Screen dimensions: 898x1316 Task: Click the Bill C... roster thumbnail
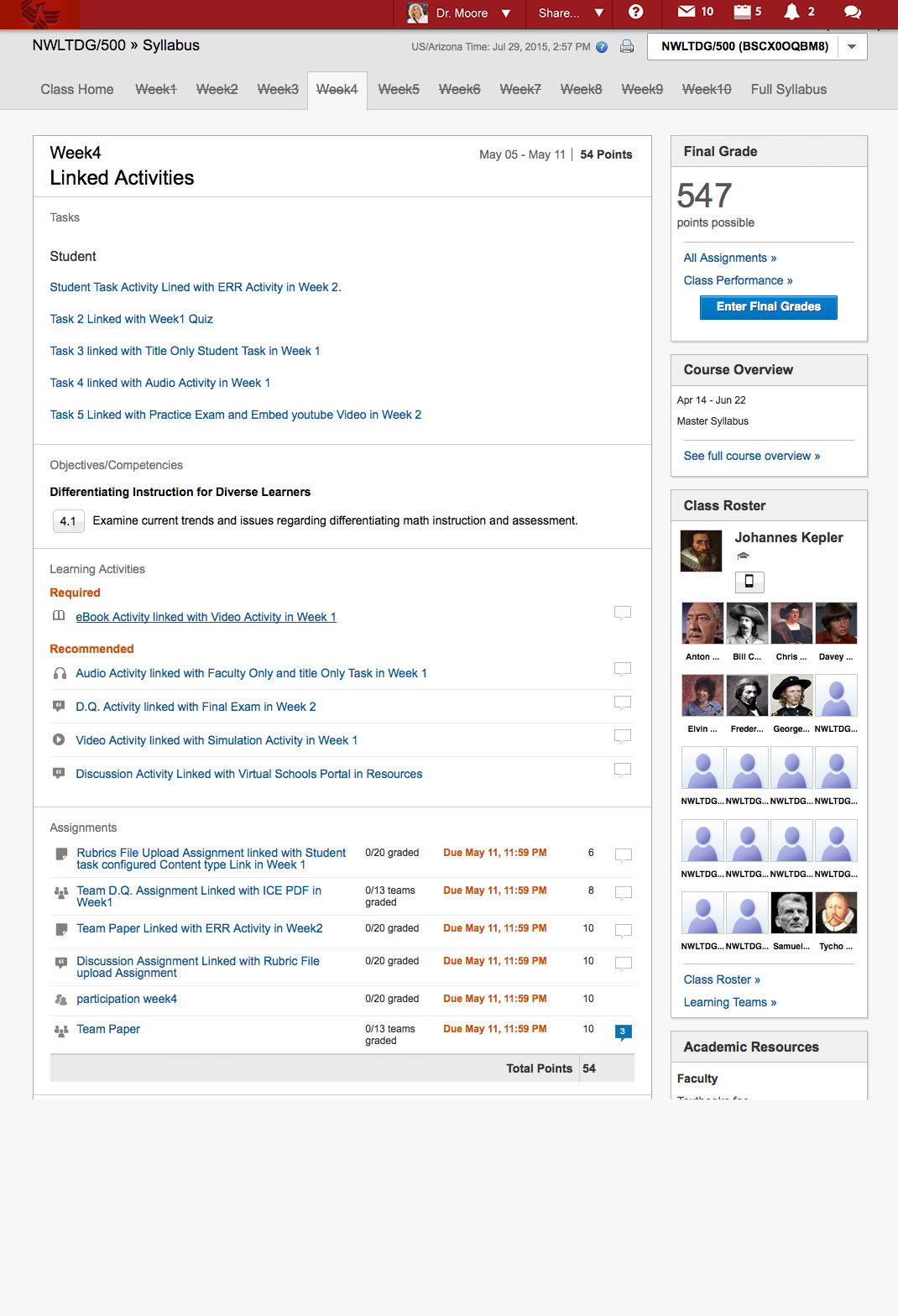747,623
